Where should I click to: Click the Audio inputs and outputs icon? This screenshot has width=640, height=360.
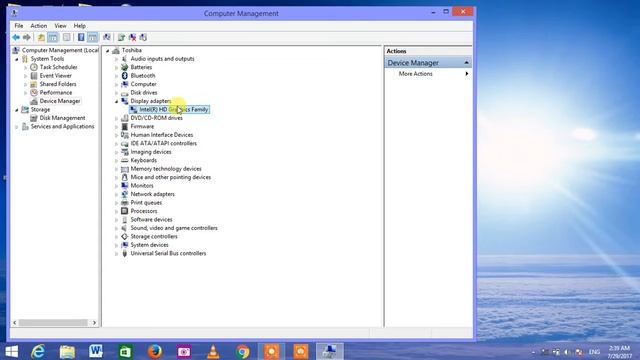point(124,59)
